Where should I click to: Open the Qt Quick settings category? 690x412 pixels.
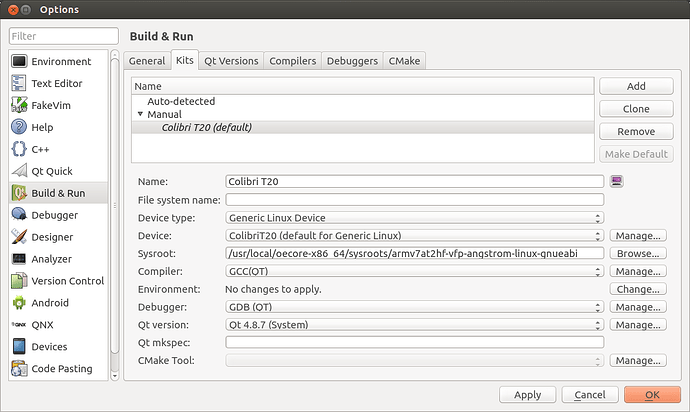58,171
